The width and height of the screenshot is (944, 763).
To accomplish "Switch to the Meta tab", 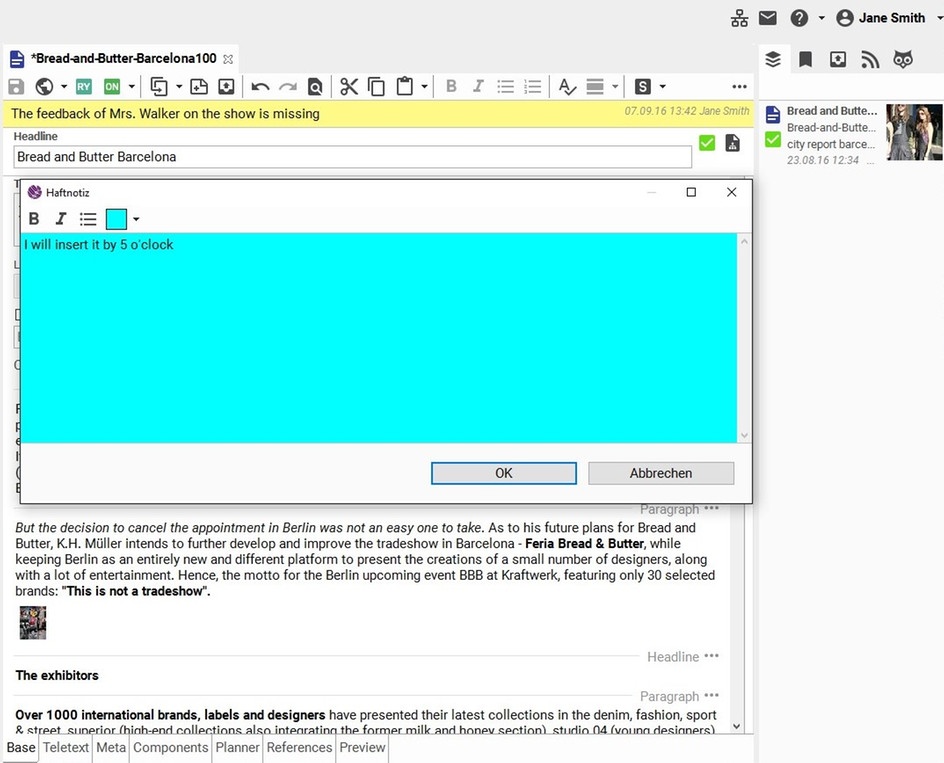I will [111, 747].
